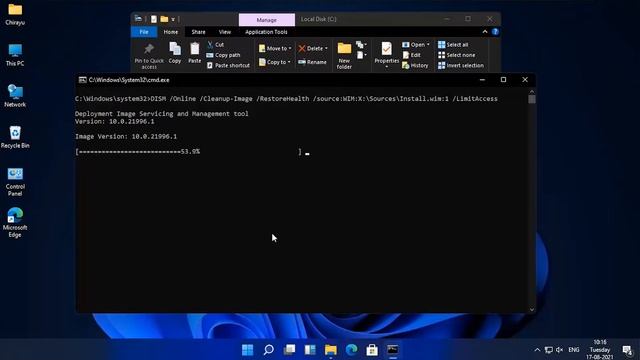Screen dimensions: 640x360
Task: Switch to Application Tools tab
Action: (266, 32)
